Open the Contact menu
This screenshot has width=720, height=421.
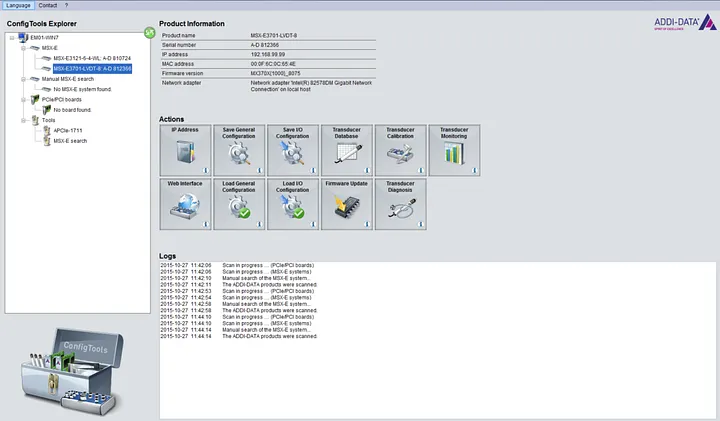coord(48,5)
